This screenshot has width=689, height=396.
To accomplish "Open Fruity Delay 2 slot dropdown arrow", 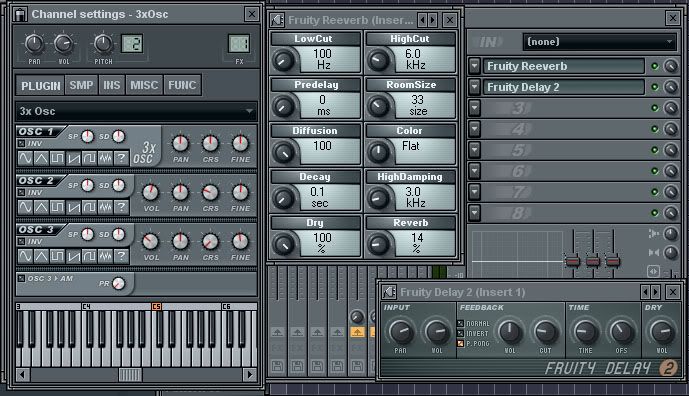I will click(474, 87).
